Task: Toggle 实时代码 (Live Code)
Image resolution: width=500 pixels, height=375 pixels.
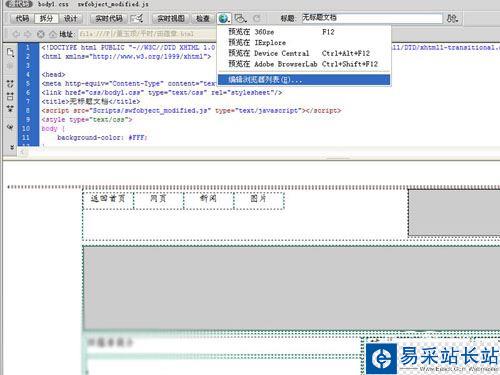Action: (109, 18)
